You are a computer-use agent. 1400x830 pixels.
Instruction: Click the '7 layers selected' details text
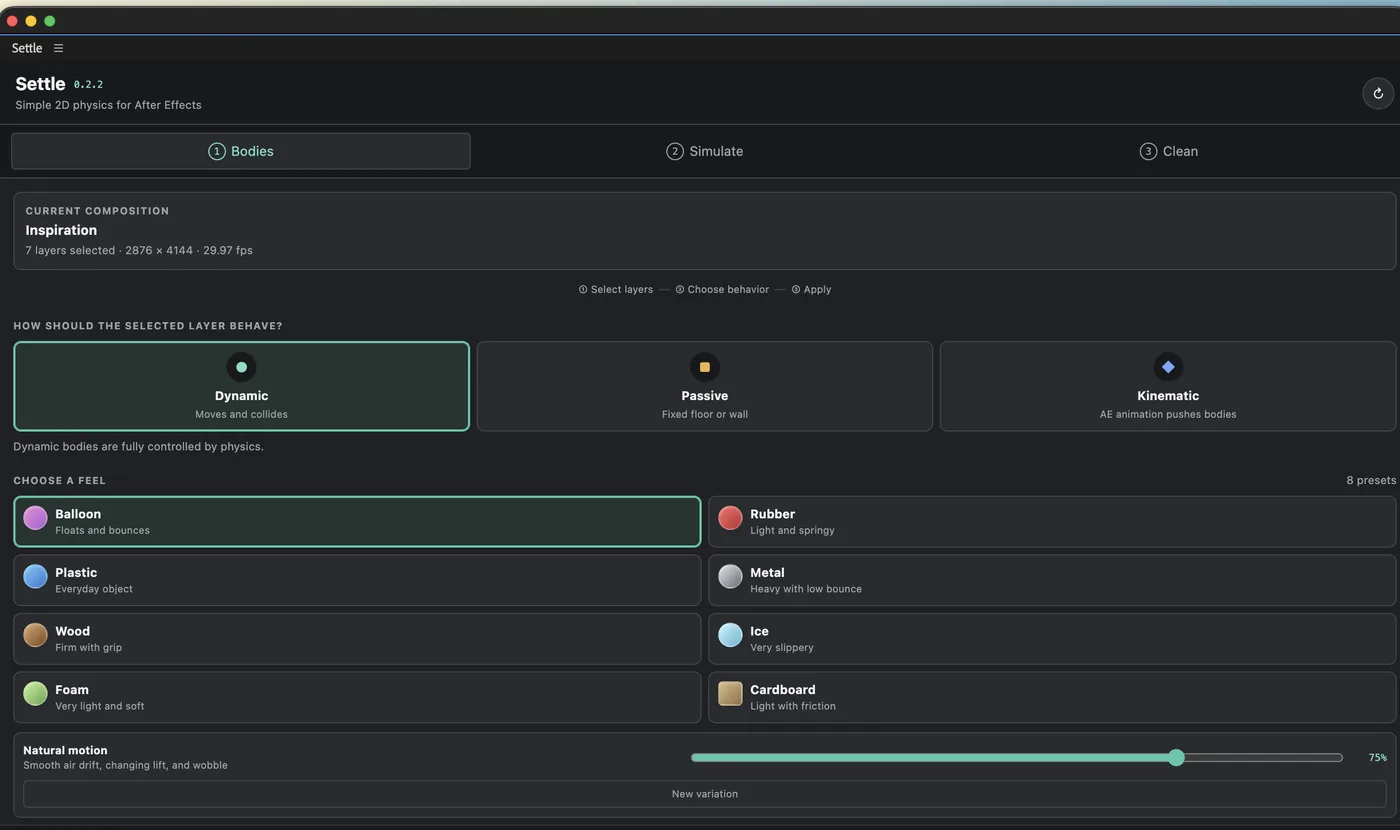click(139, 250)
